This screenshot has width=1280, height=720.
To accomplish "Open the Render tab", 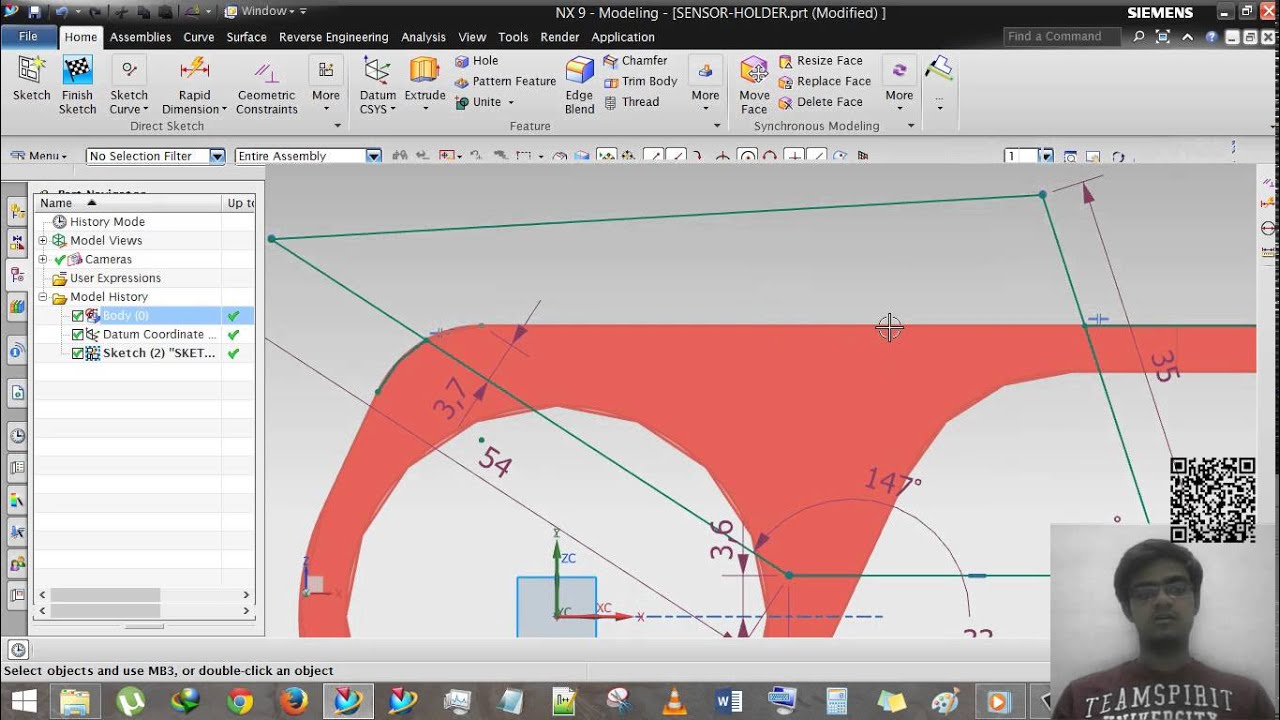I will [559, 37].
